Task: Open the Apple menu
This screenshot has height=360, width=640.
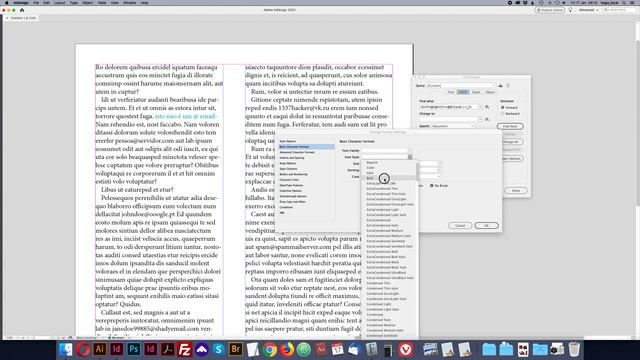Action: click(7, 2)
